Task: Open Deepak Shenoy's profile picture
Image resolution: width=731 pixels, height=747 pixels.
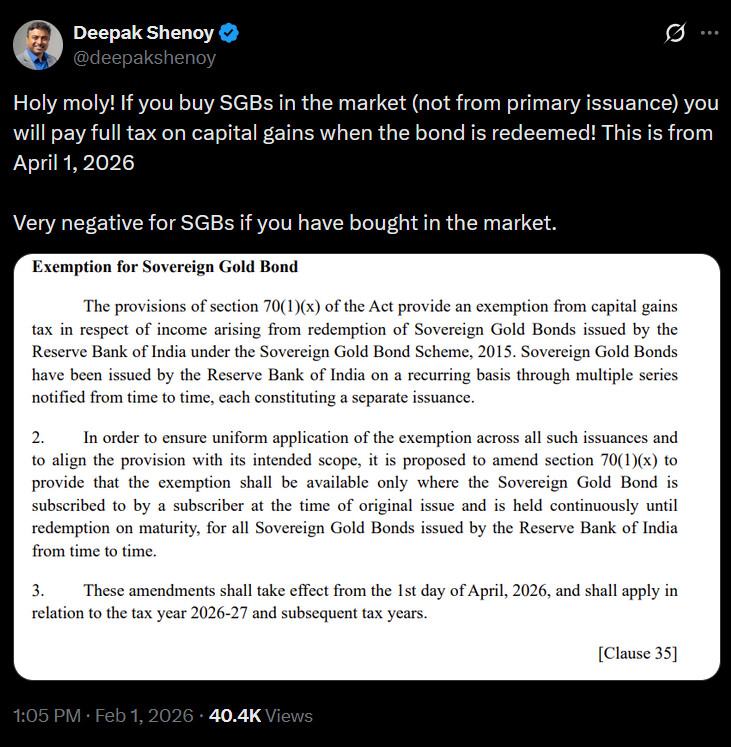Action: tap(37, 45)
